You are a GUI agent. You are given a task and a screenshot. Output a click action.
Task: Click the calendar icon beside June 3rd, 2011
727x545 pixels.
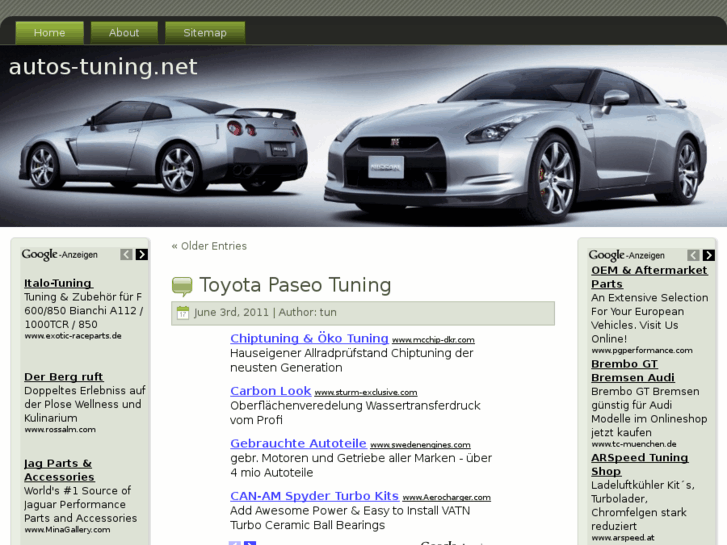[183, 313]
